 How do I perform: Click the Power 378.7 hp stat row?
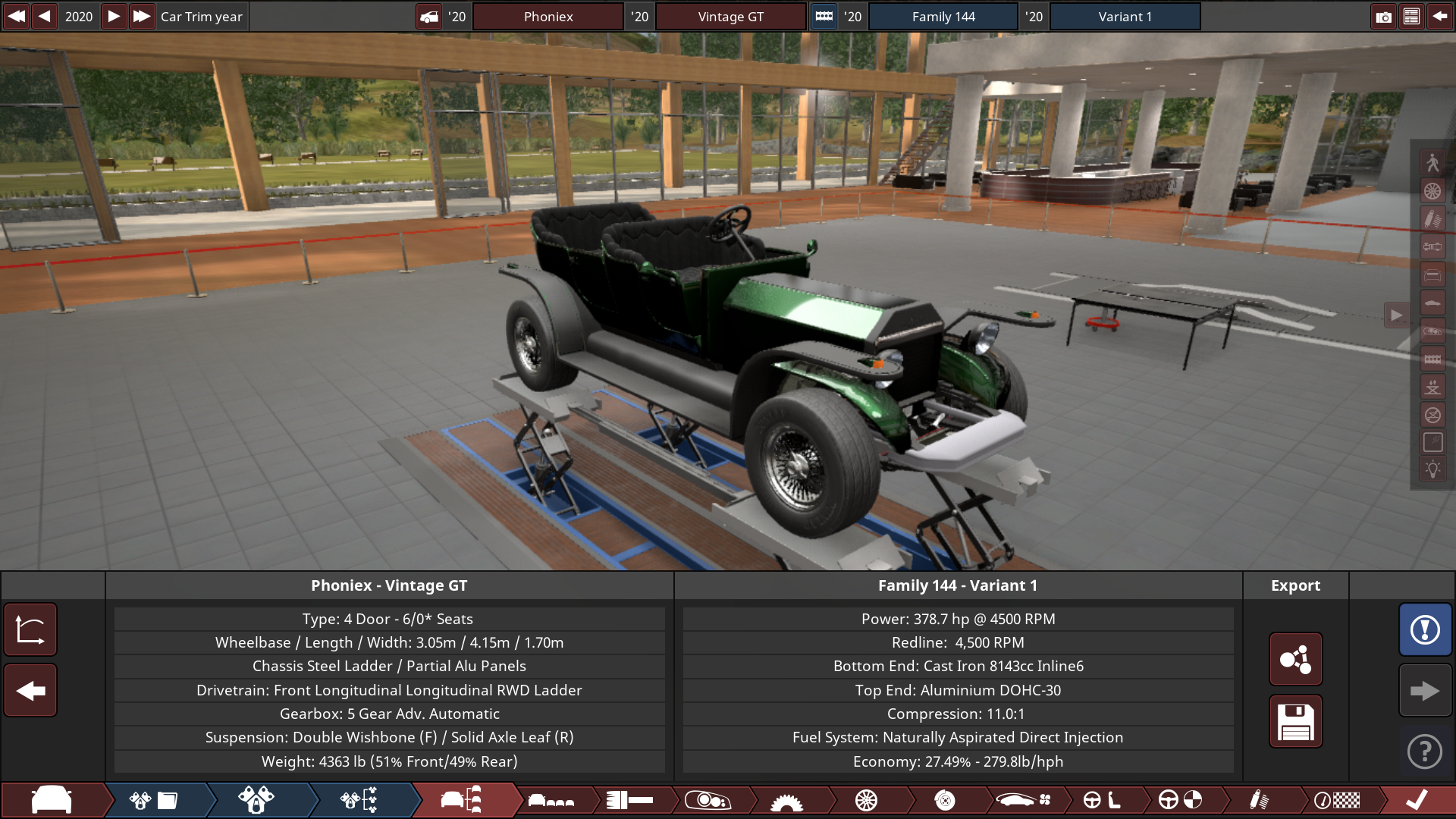click(958, 619)
